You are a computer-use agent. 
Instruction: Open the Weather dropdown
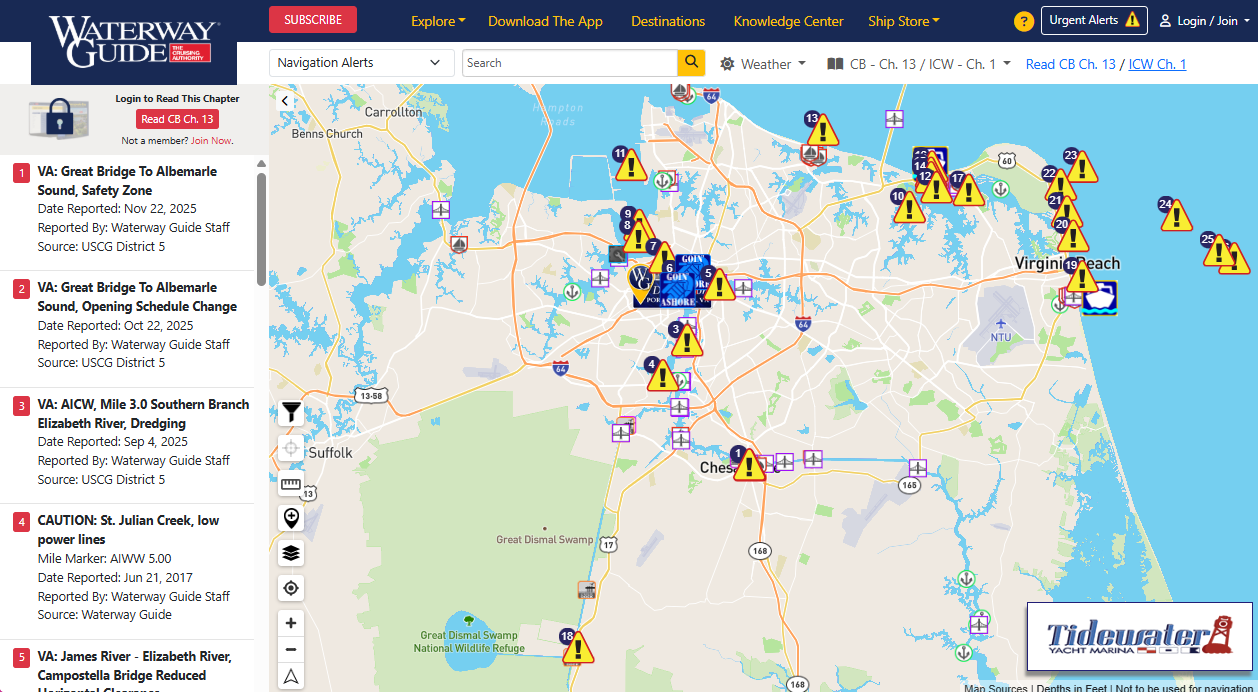click(763, 64)
